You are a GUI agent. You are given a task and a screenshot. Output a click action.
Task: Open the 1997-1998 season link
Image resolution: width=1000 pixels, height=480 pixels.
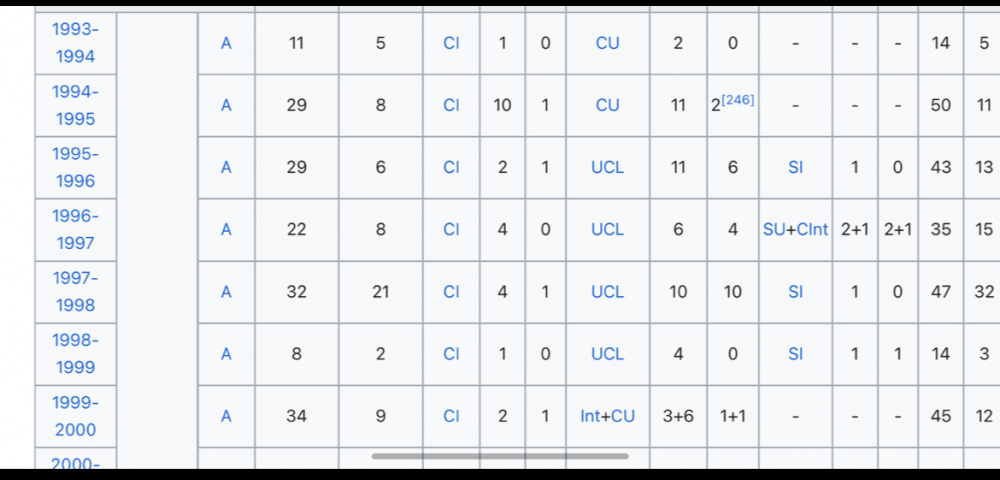click(x=75, y=292)
